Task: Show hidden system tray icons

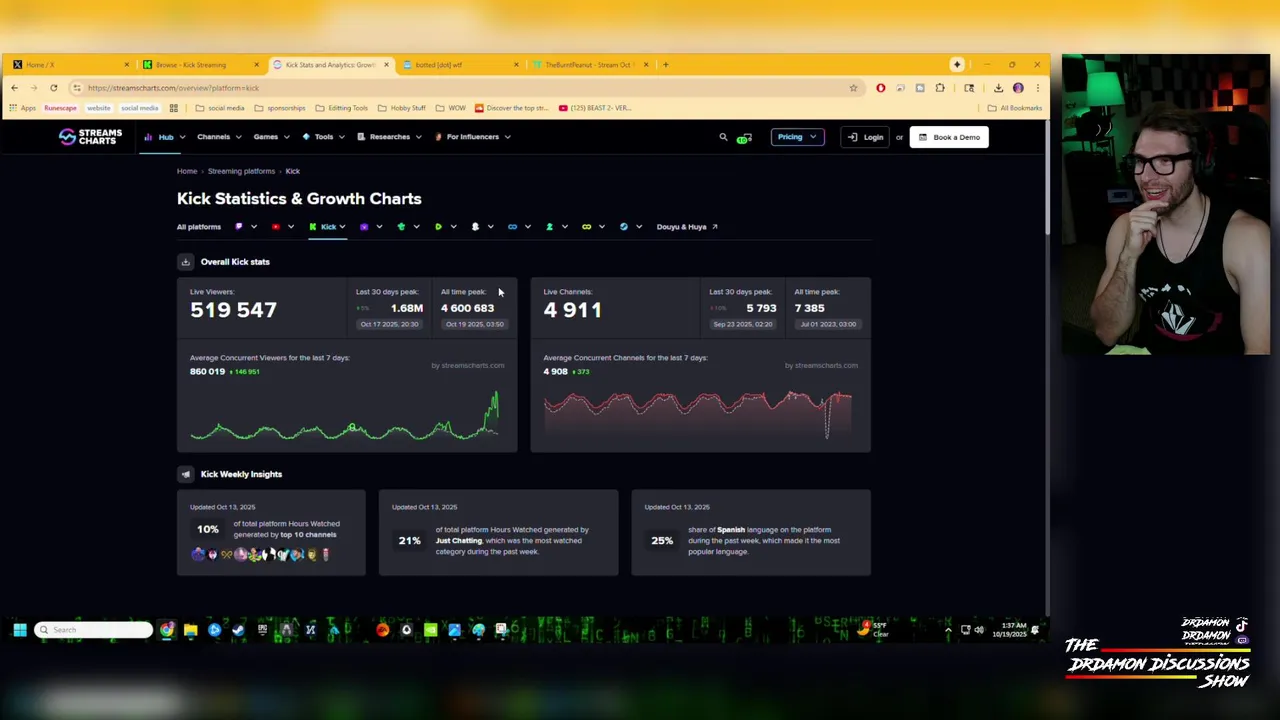Action: pos(948,630)
